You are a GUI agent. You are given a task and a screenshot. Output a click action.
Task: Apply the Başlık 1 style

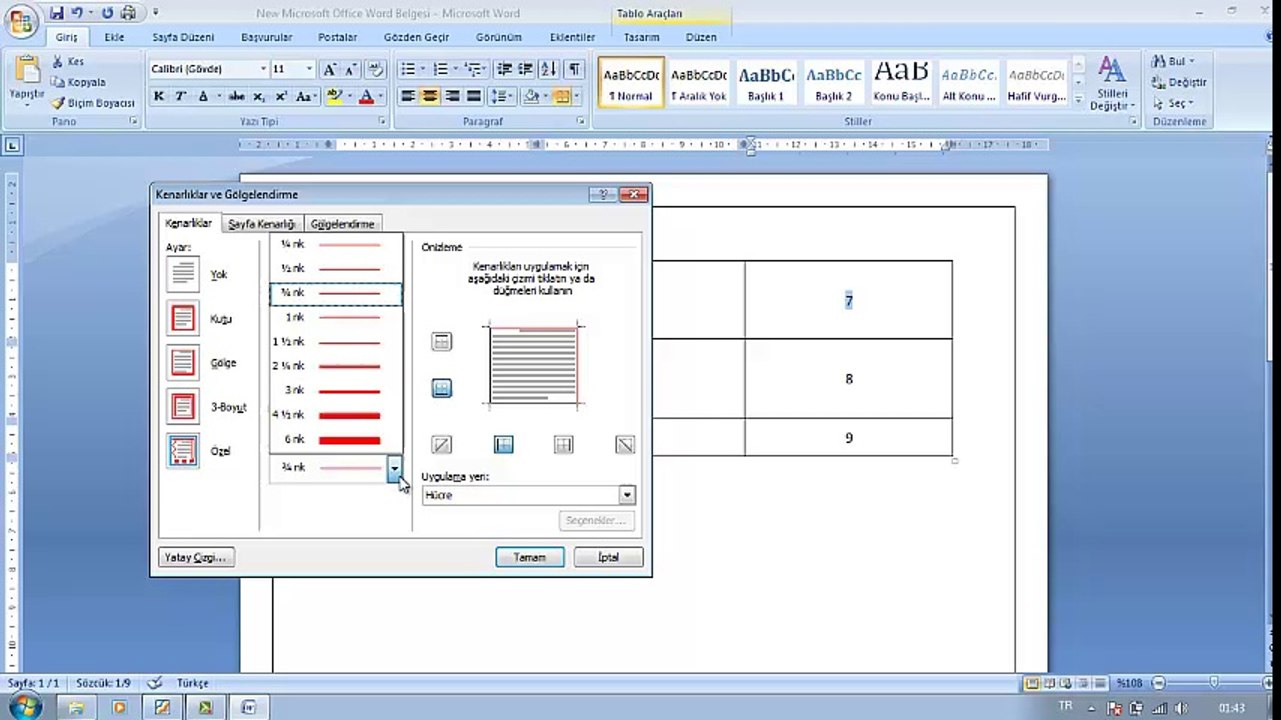click(765, 83)
